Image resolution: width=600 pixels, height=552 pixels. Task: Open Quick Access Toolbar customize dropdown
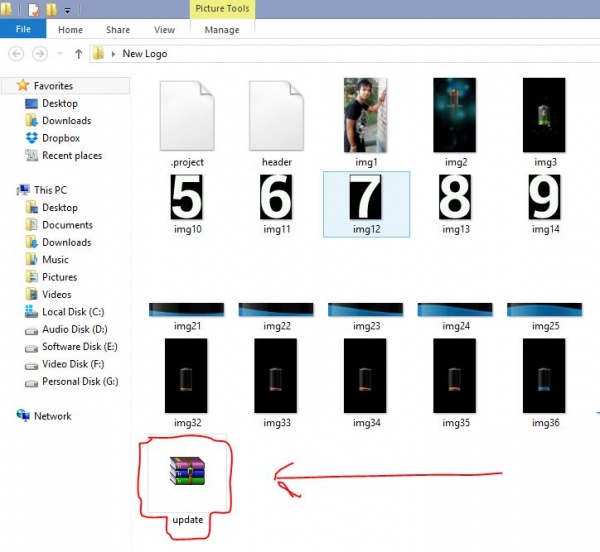point(67,11)
